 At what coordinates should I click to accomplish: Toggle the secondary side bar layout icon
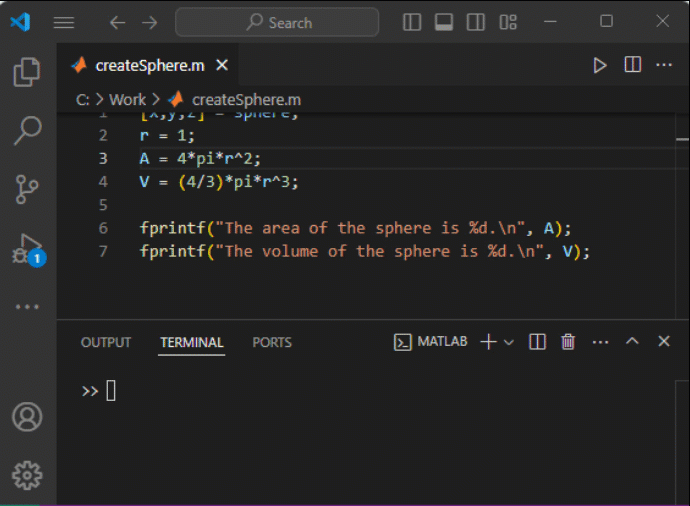(475, 22)
